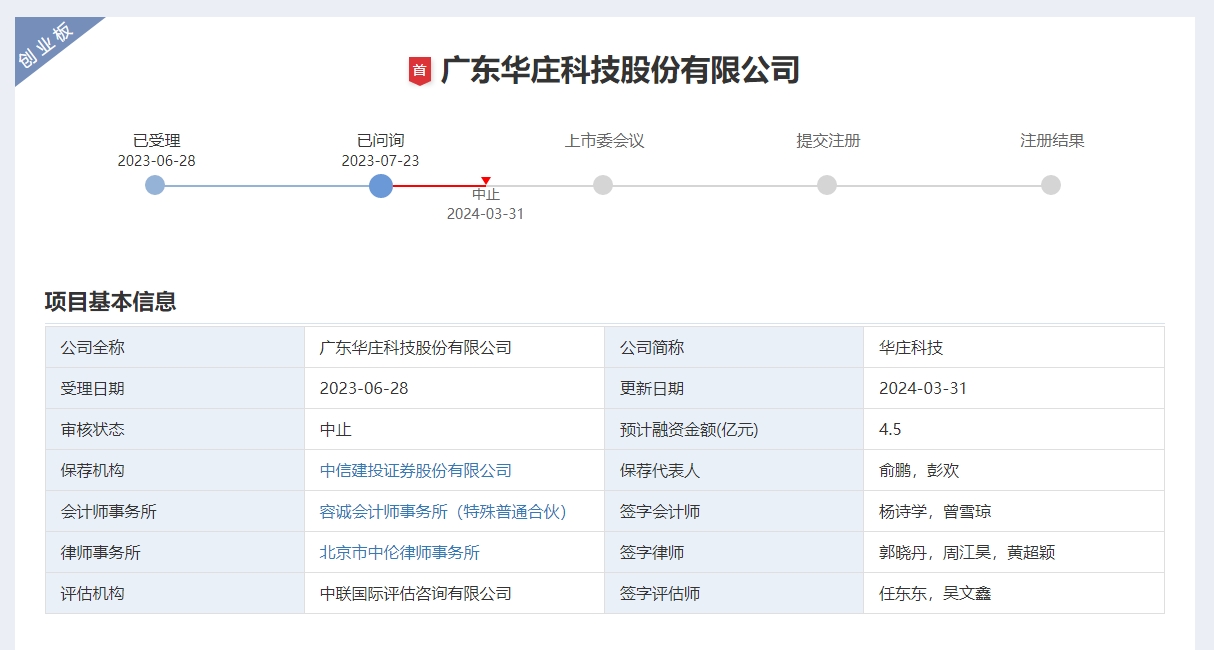Click the 郭晓丹，周江昊，黄超颖 value cell

tap(1014, 552)
